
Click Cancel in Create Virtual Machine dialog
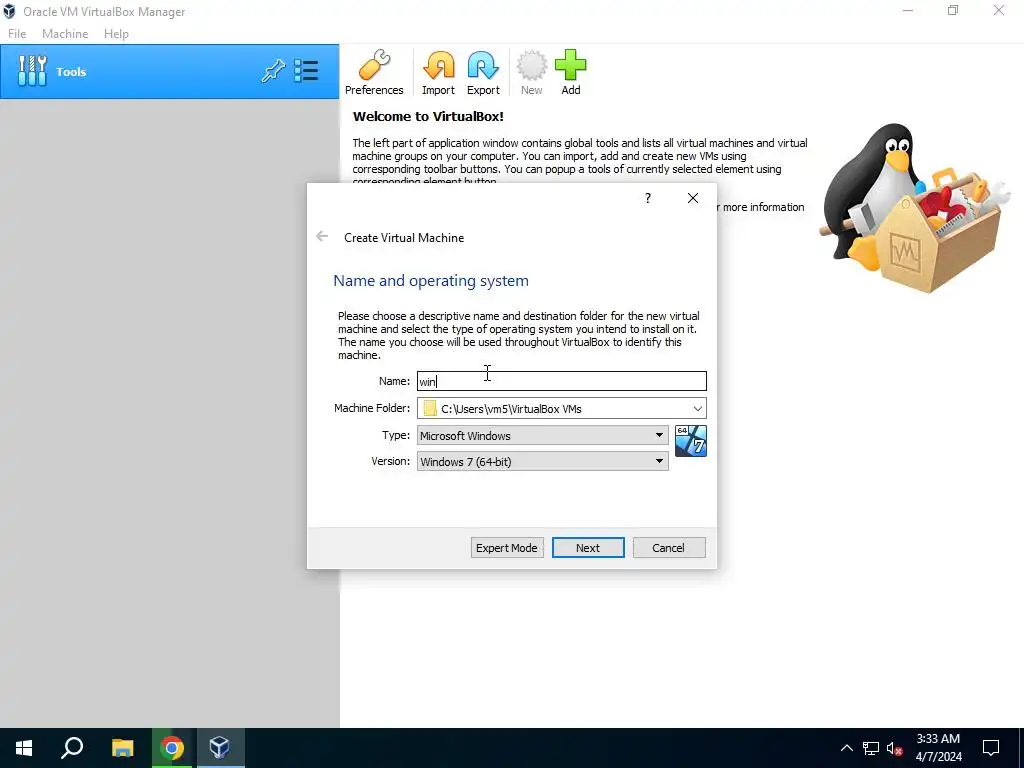point(669,548)
